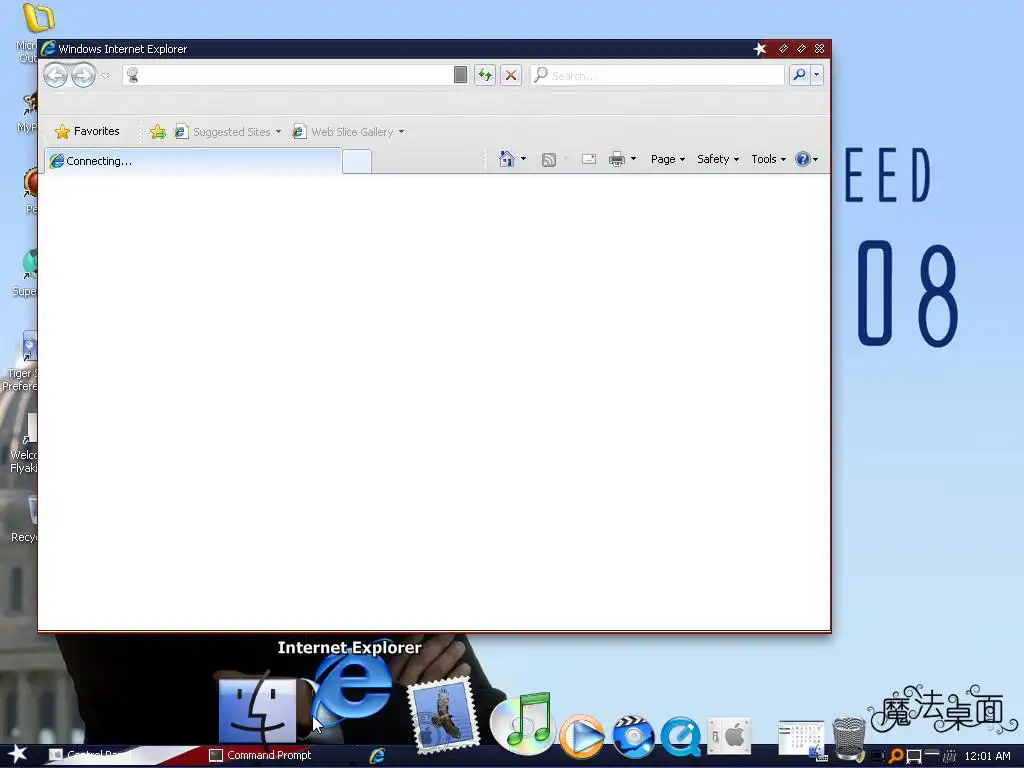This screenshot has width=1024, height=768.
Task: Open the address bar history dropdown
Action: pos(460,75)
